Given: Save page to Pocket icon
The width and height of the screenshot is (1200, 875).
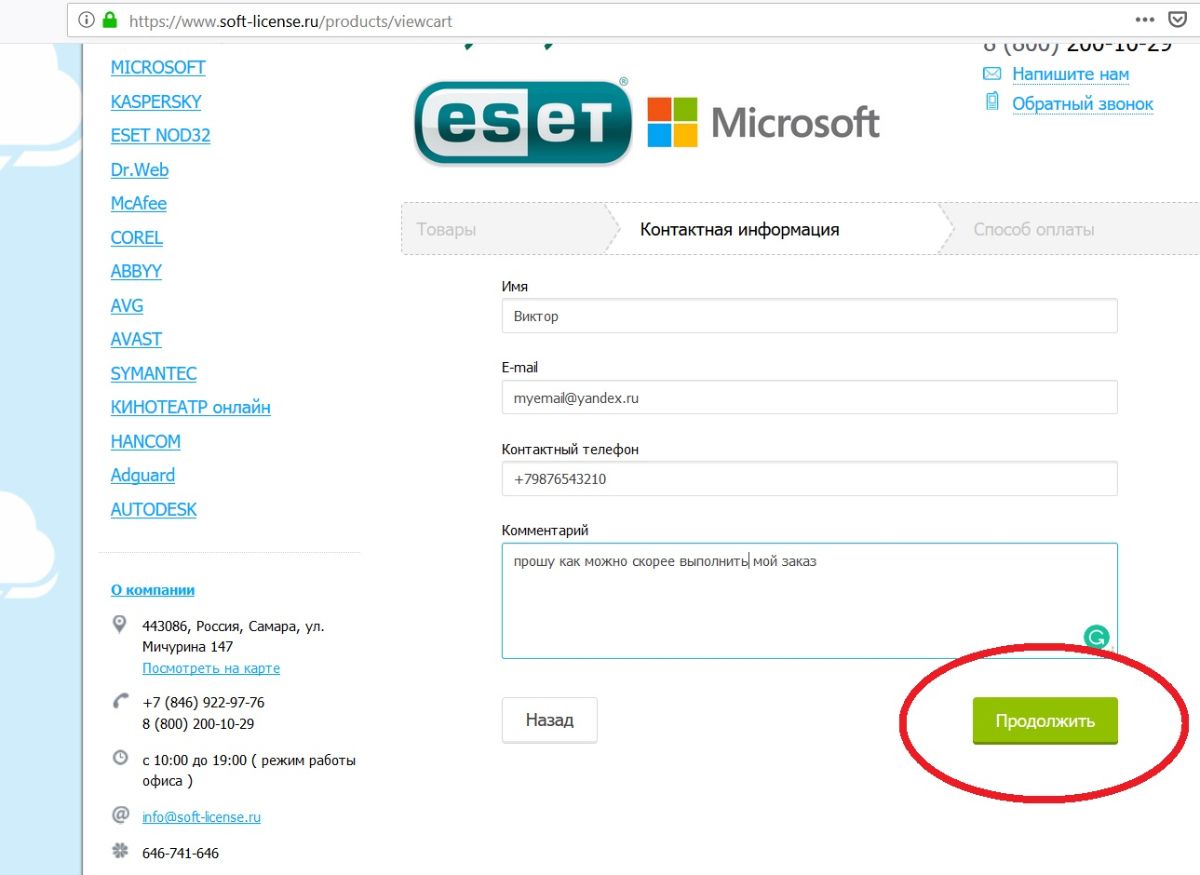Looking at the screenshot, I should [x=1177, y=19].
